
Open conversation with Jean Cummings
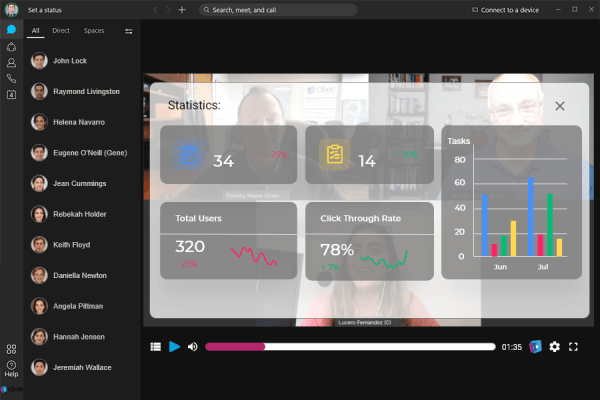click(x=82, y=183)
